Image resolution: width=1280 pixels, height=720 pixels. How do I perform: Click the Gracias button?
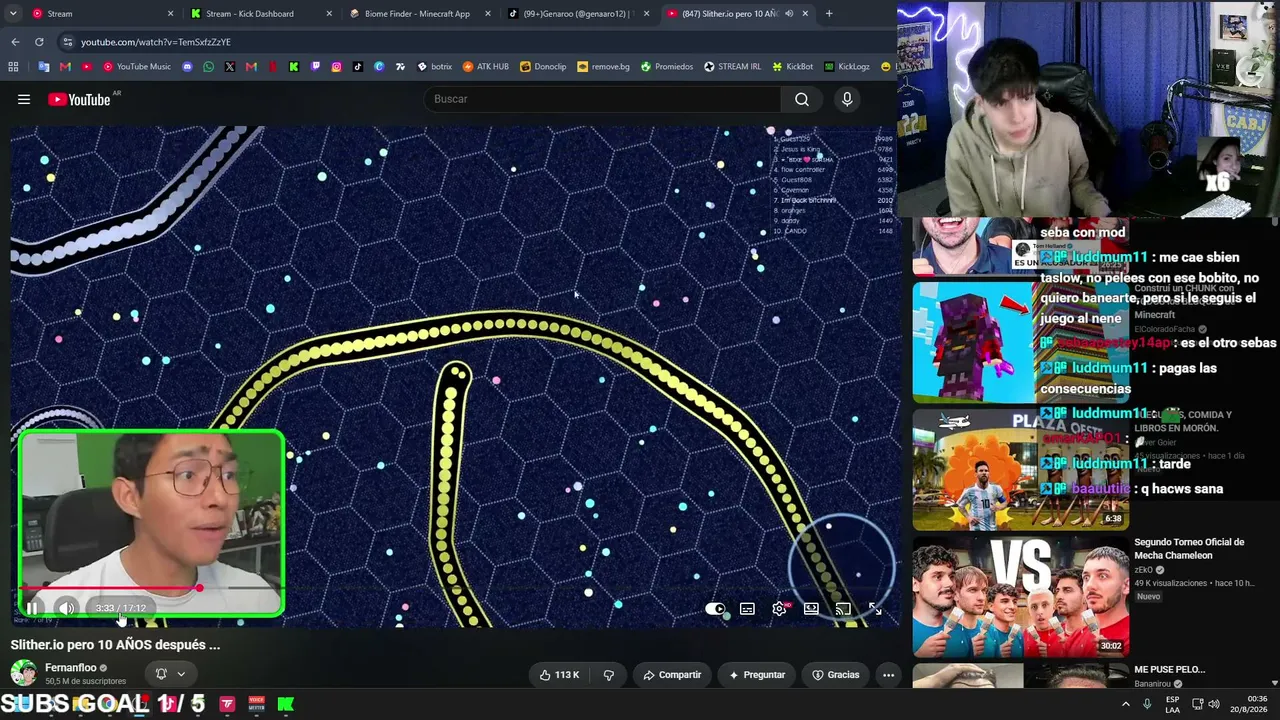835,675
